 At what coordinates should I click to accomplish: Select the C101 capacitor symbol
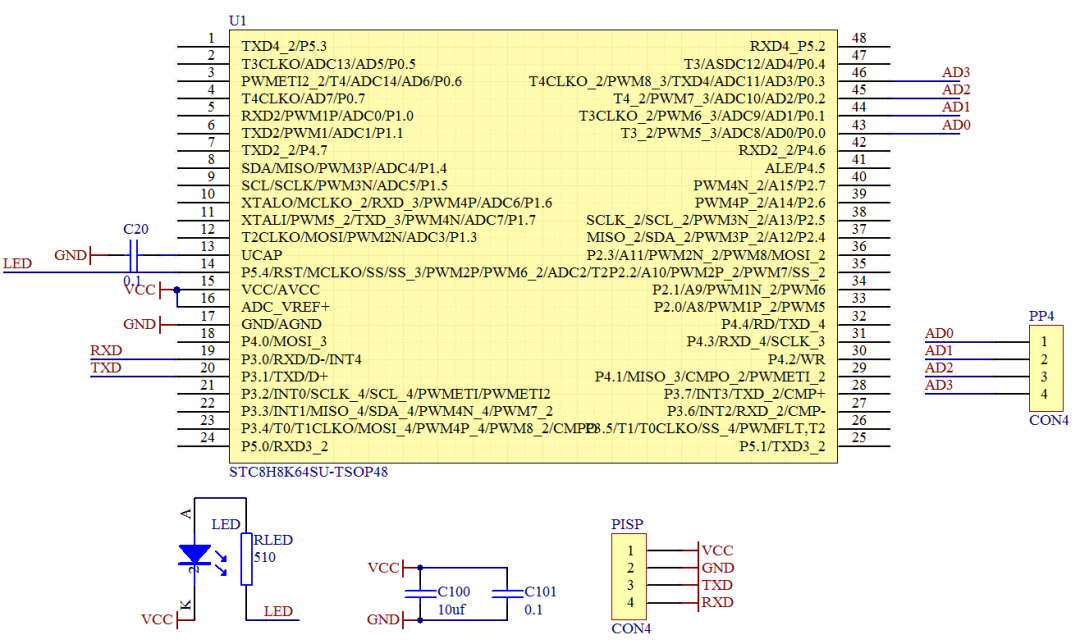pyautogui.click(x=508, y=594)
